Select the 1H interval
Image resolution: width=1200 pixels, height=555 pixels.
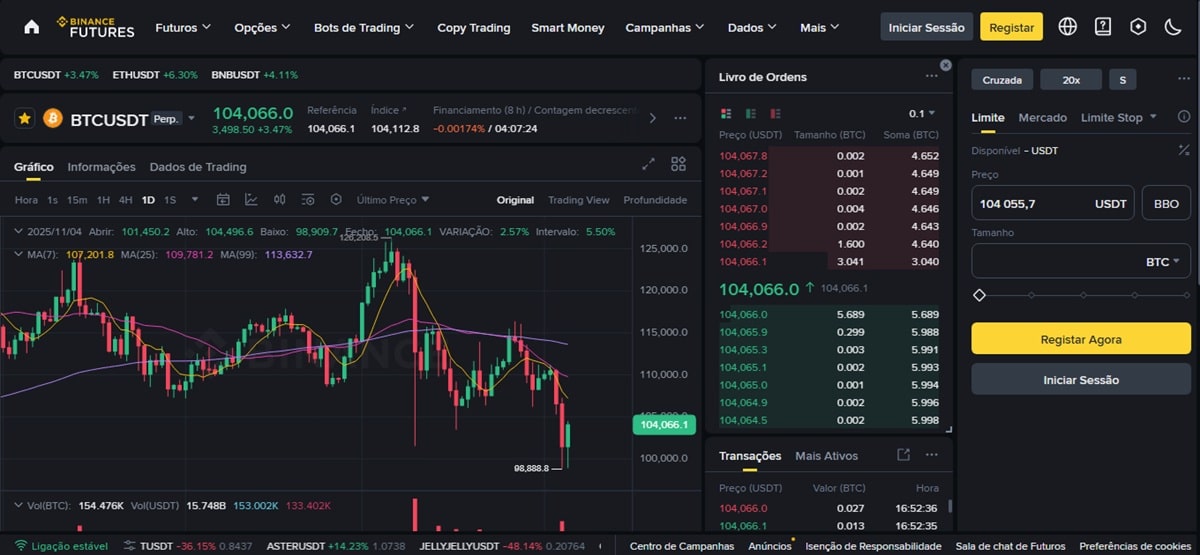[103, 200]
